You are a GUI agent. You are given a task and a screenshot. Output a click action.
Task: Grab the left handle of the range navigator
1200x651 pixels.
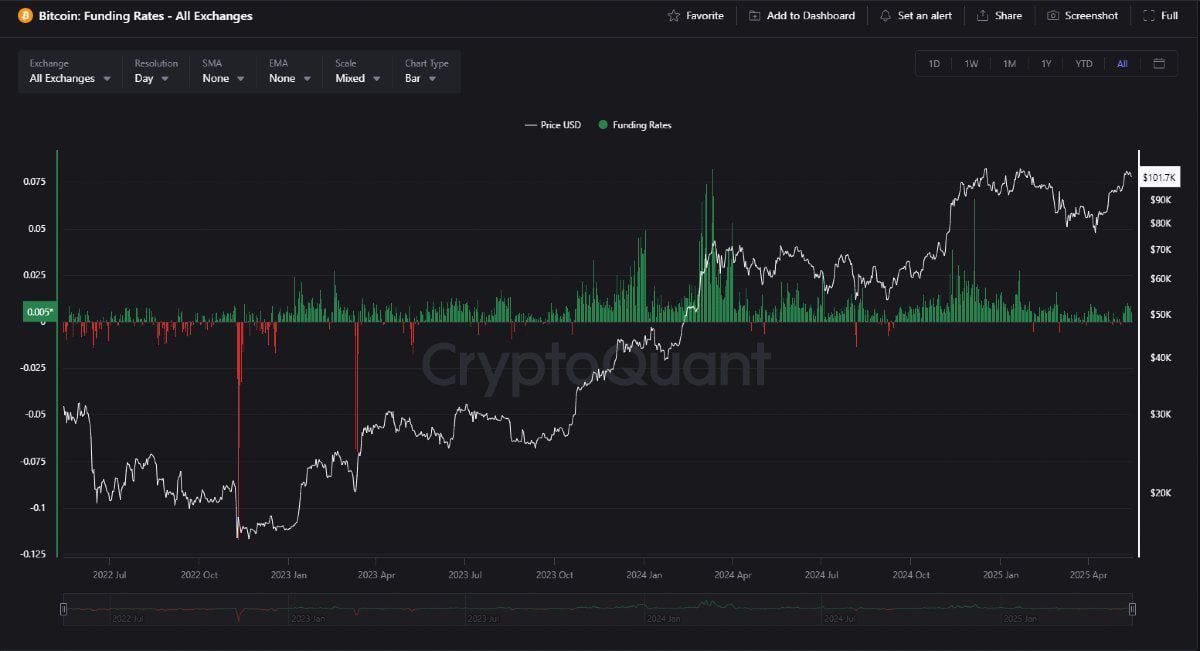click(x=64, y=609)
